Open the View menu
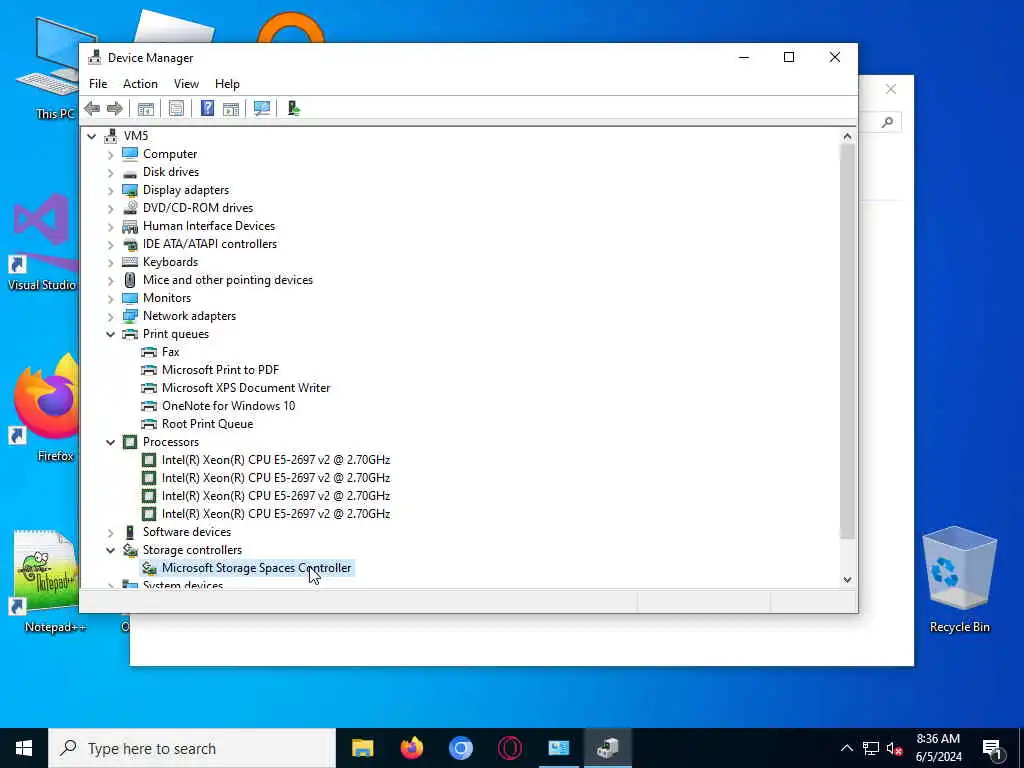The image size is (1024, 768). tap(186, 84)
